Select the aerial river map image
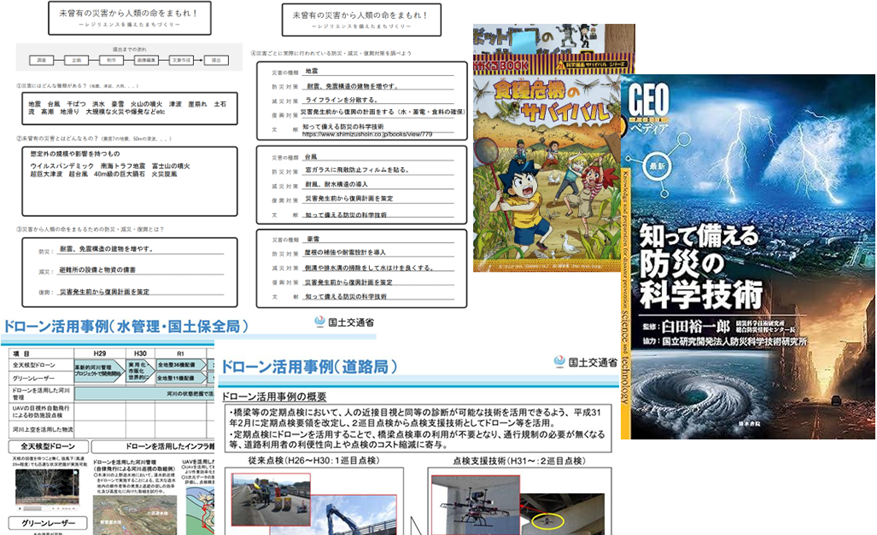Screen dimensions: 877x535 (135, 514)
